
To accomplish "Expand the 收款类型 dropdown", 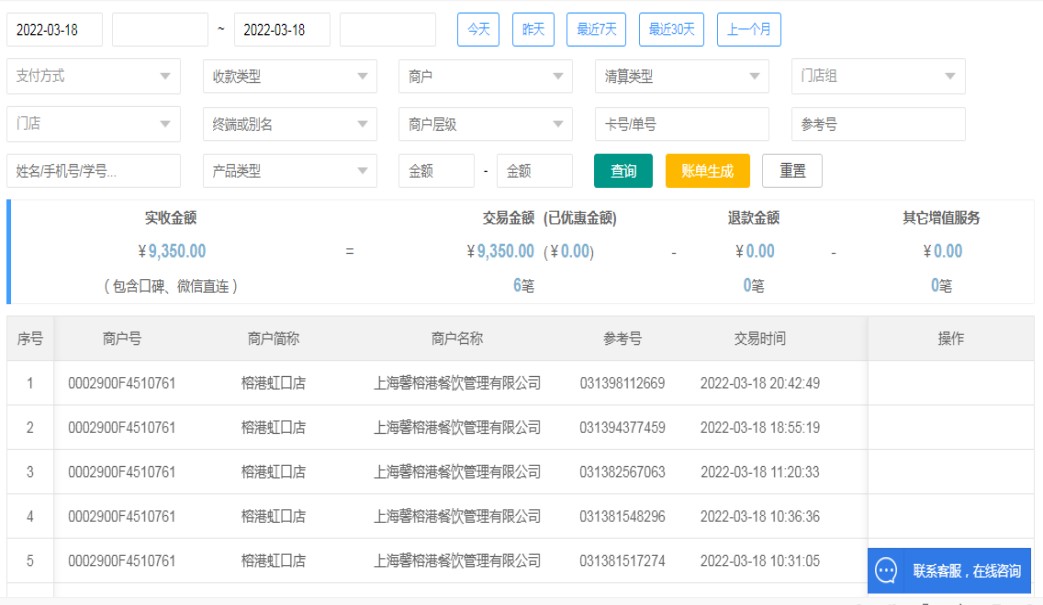I will (289, 76).
